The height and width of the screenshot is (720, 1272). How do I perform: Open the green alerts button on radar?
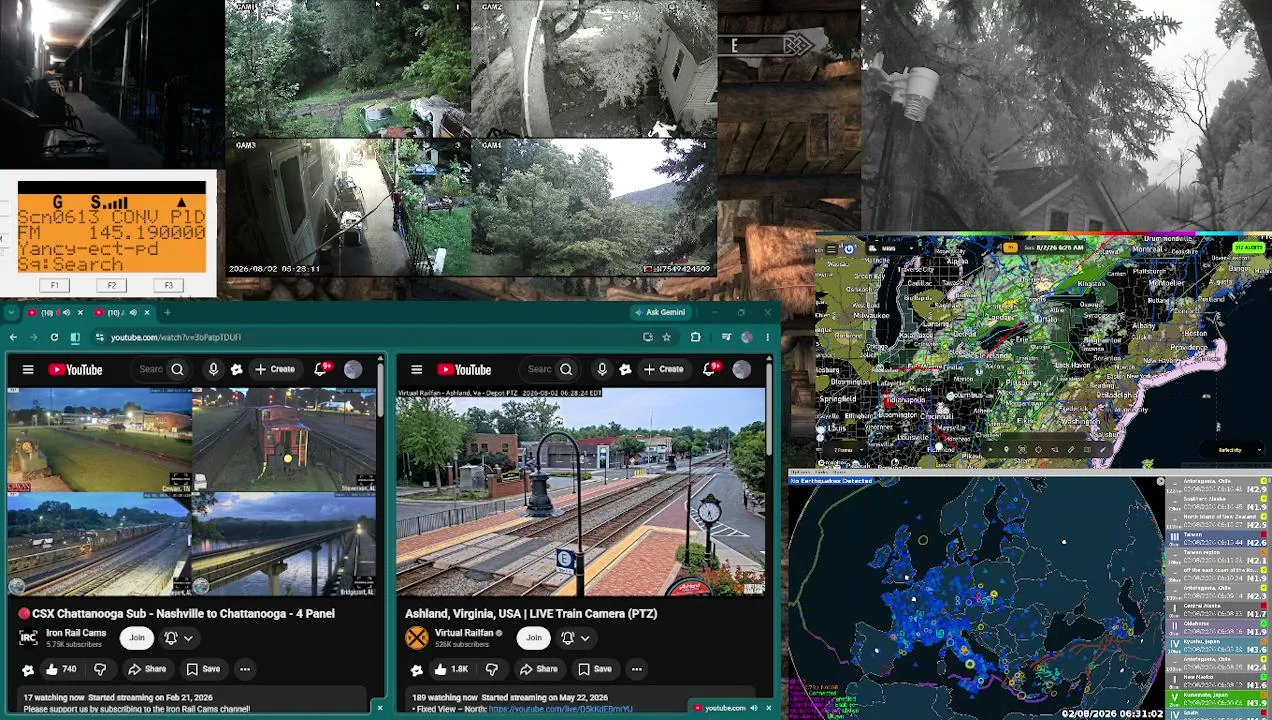[x=1250, y=248]
